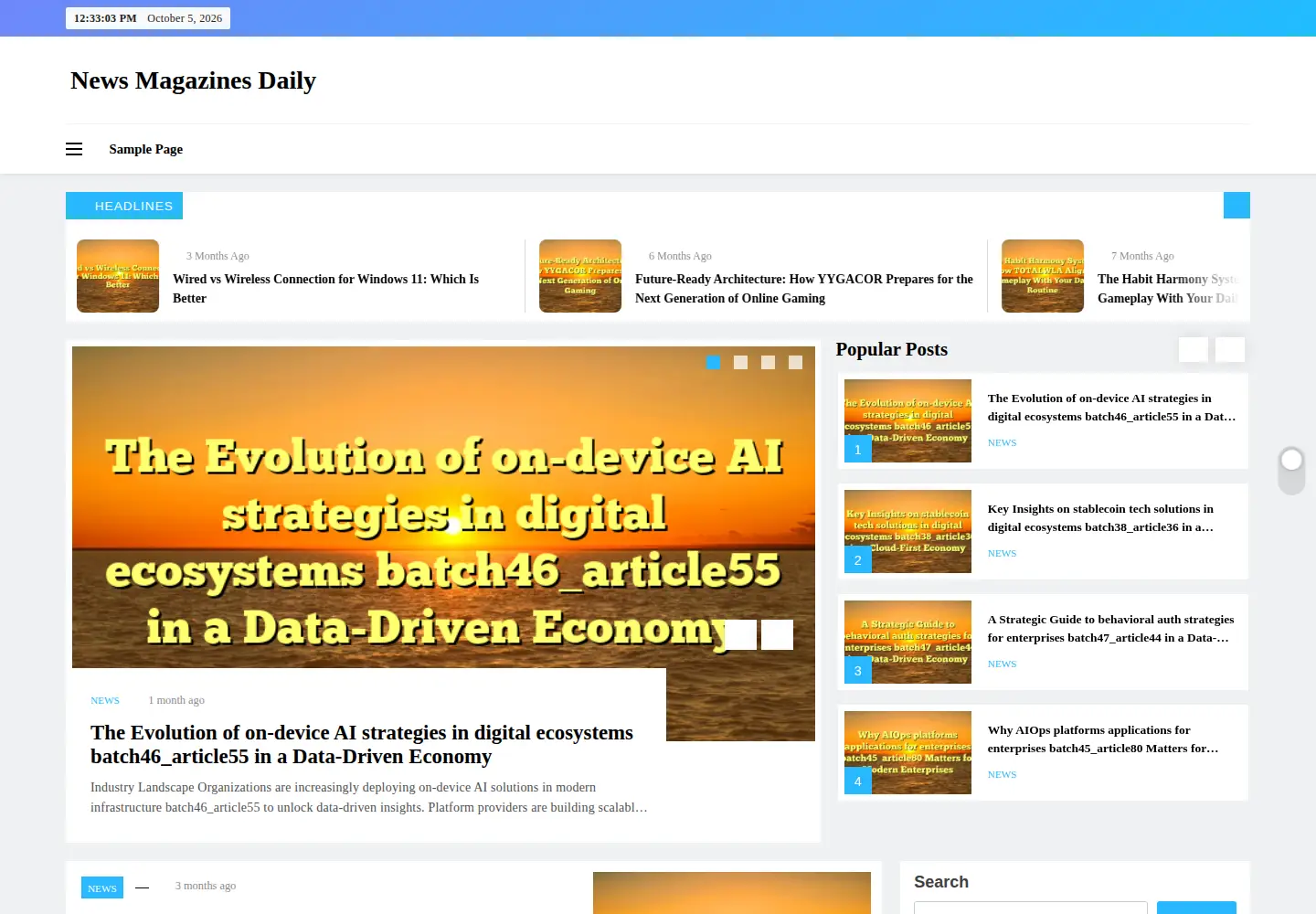Open NEWS tag under stablecoin popular post

coord(1002,553)
